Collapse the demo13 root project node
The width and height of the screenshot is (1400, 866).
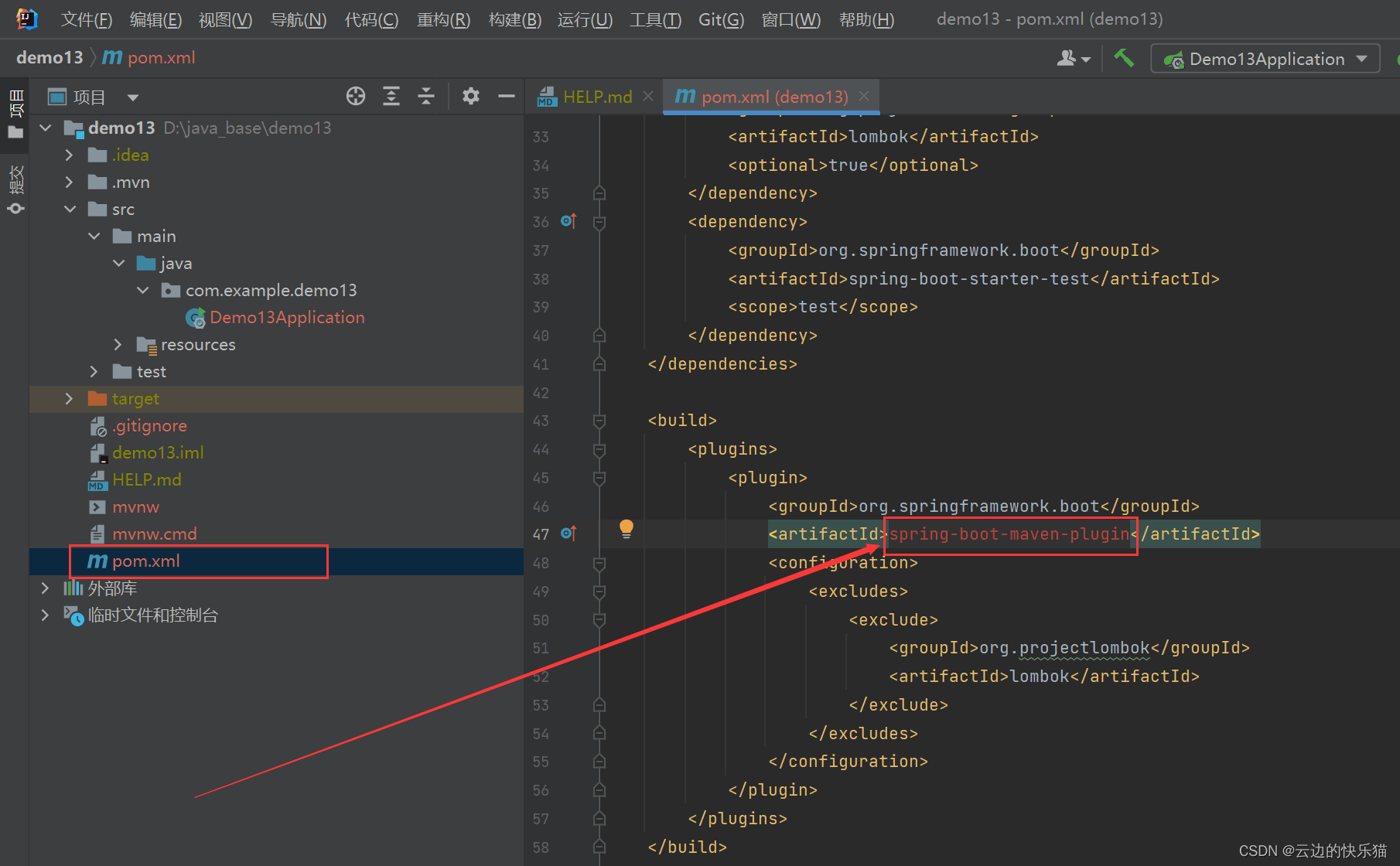click(46, 128)
